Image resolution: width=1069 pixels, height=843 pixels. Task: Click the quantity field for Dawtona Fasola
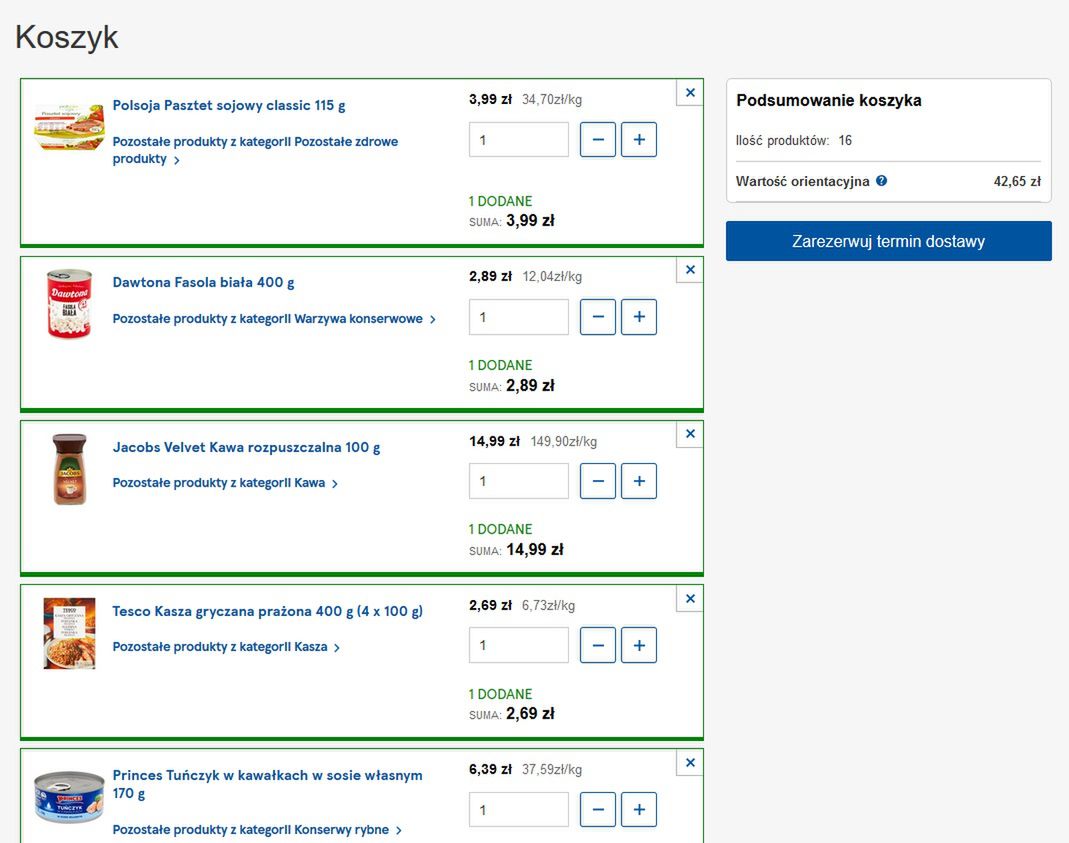pos(519,317)
